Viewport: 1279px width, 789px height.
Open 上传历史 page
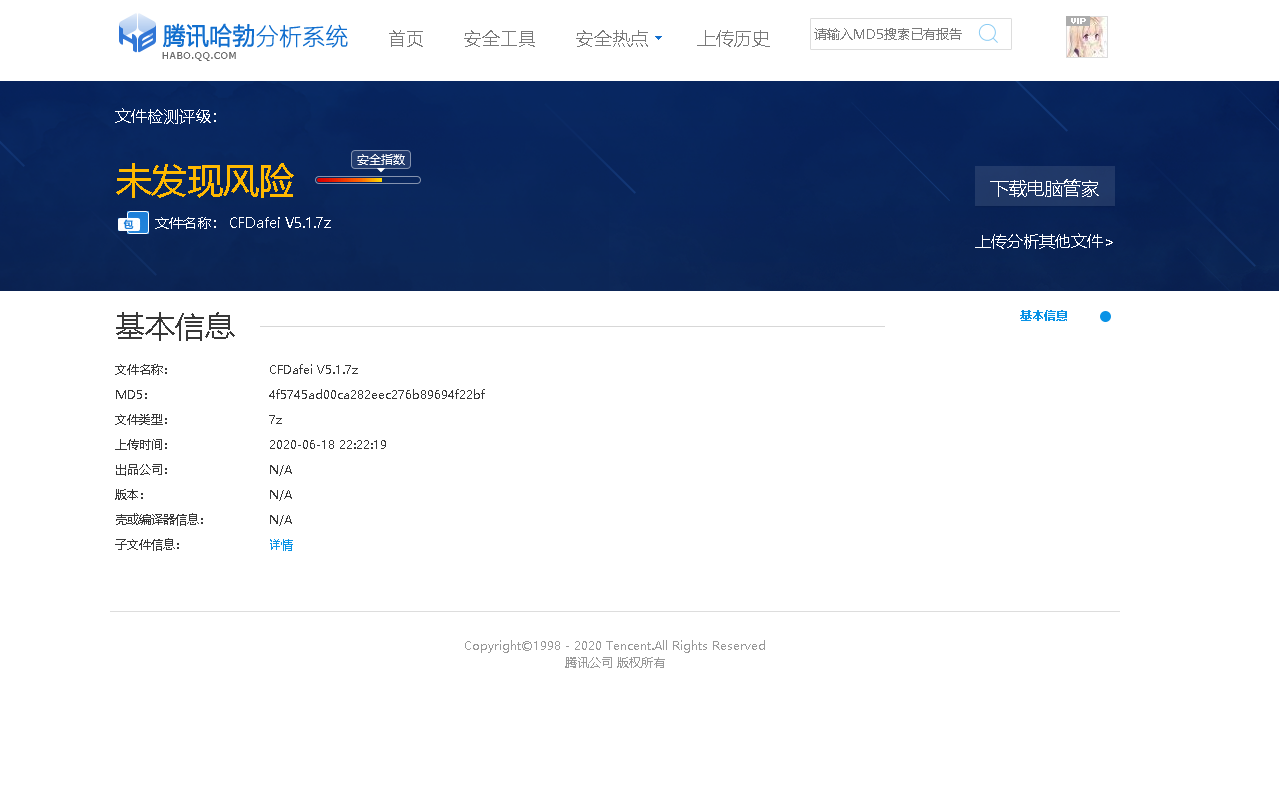(x=733, y=39)
